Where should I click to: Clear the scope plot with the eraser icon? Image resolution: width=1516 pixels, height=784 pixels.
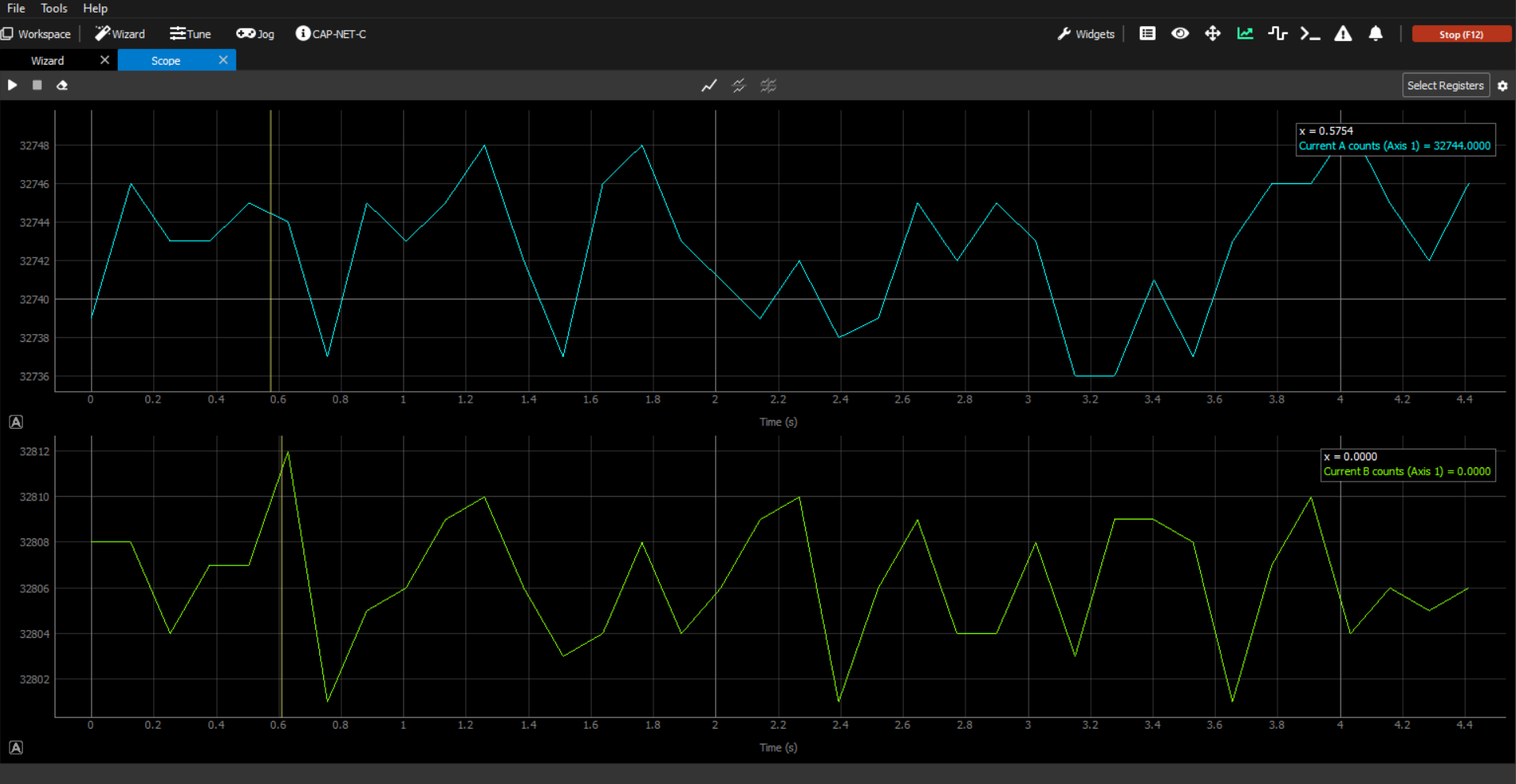point(62,85)
